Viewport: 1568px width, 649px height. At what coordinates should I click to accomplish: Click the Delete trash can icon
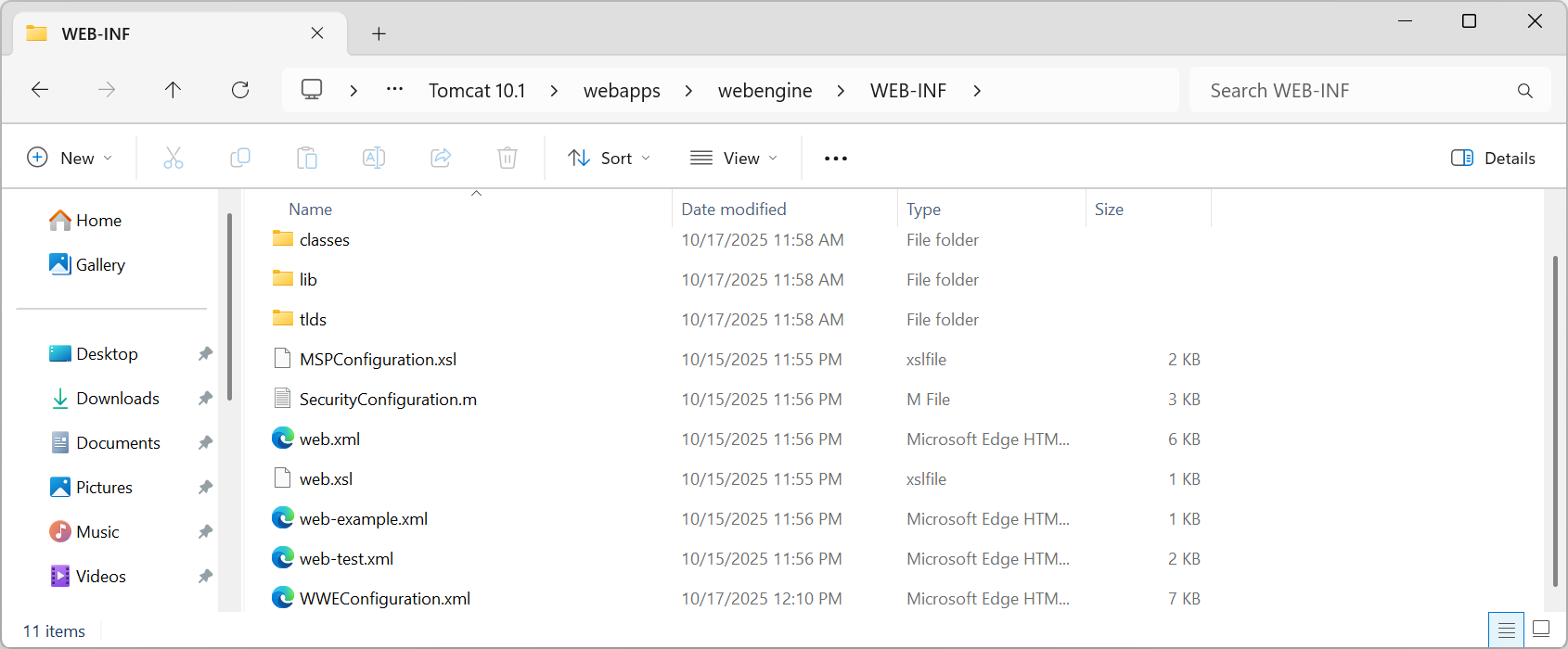click(x=508, y=158)
